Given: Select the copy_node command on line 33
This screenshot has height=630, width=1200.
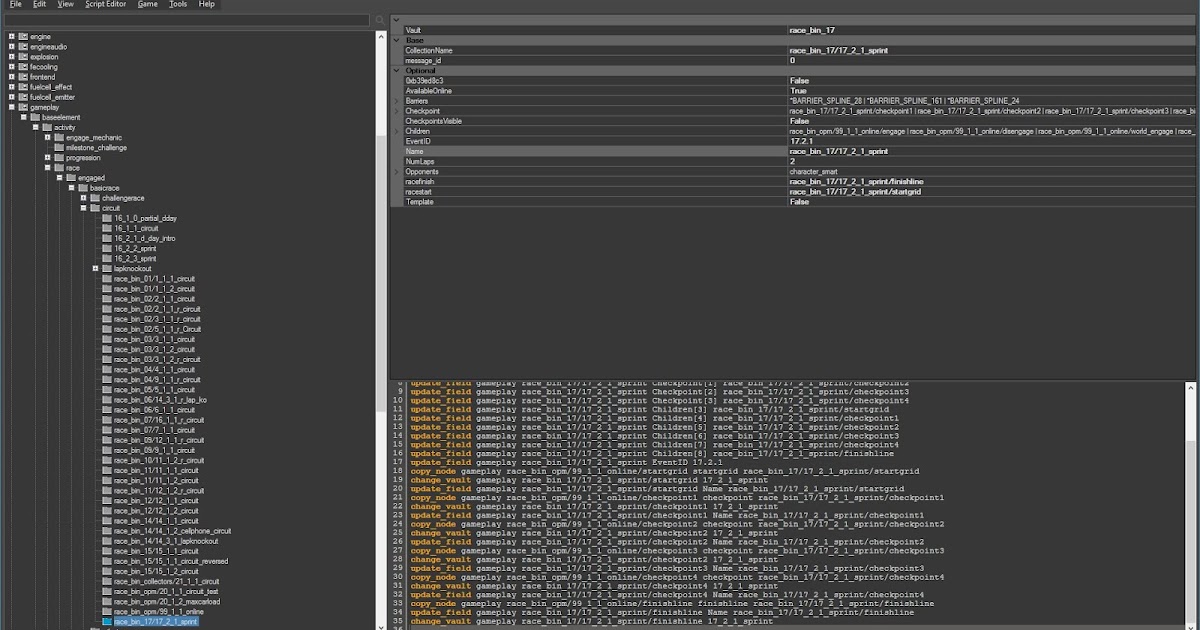Looking at the screenshot, I should [432, 604].
